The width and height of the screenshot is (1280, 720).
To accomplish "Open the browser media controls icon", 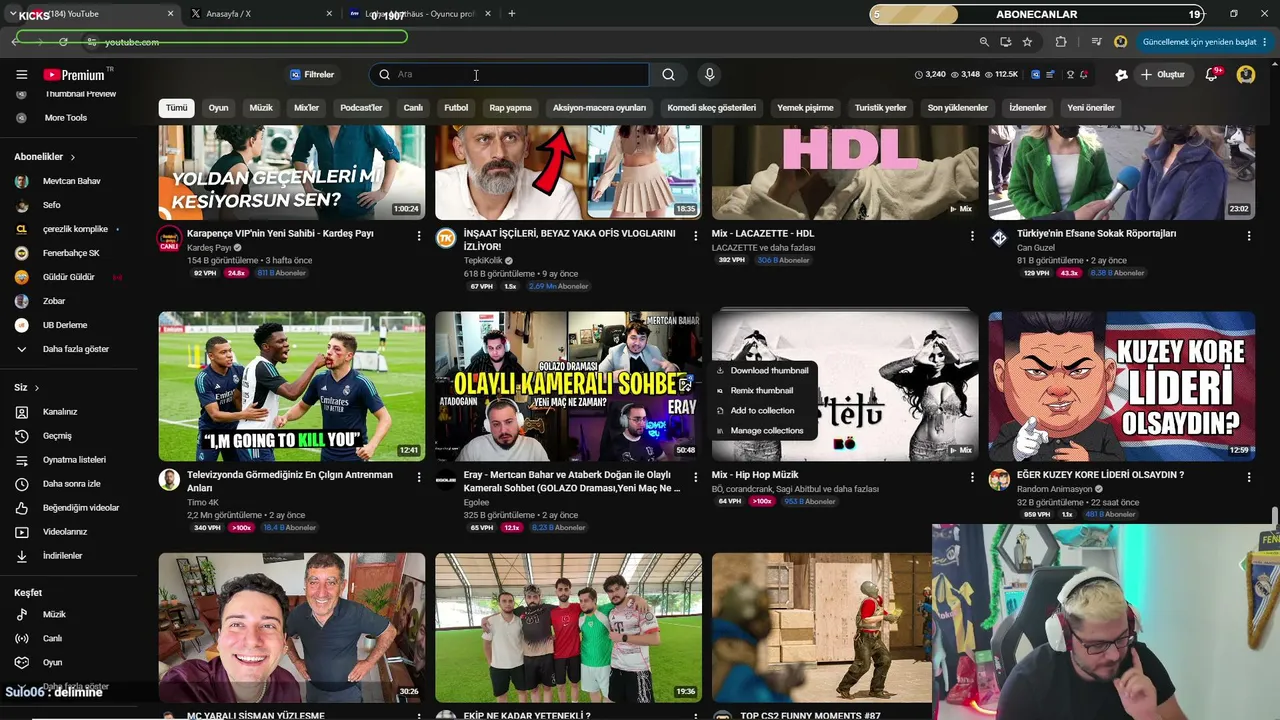I will (1096, 42).
